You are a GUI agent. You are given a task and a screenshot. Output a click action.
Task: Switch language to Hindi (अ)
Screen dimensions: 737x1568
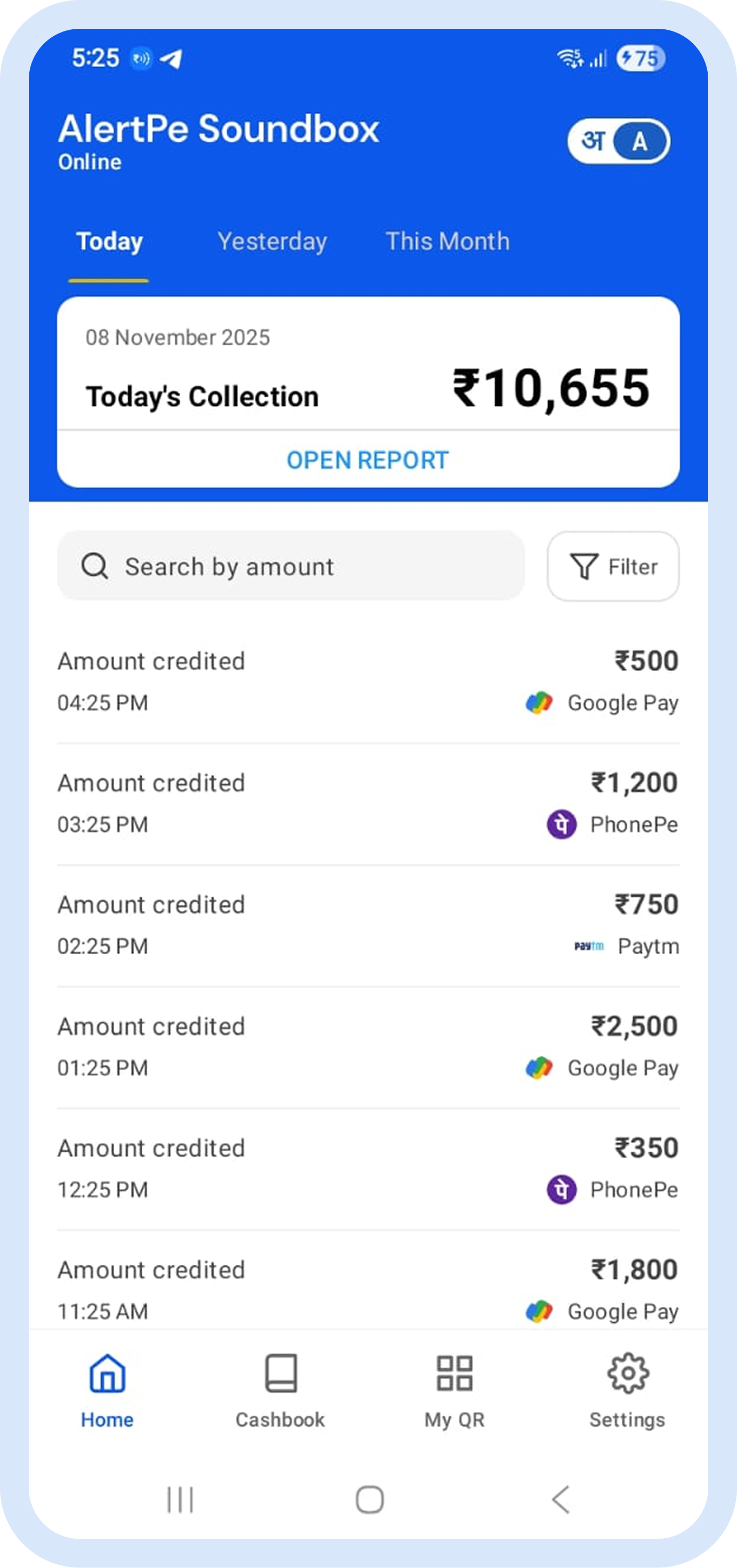pos(593,142)
